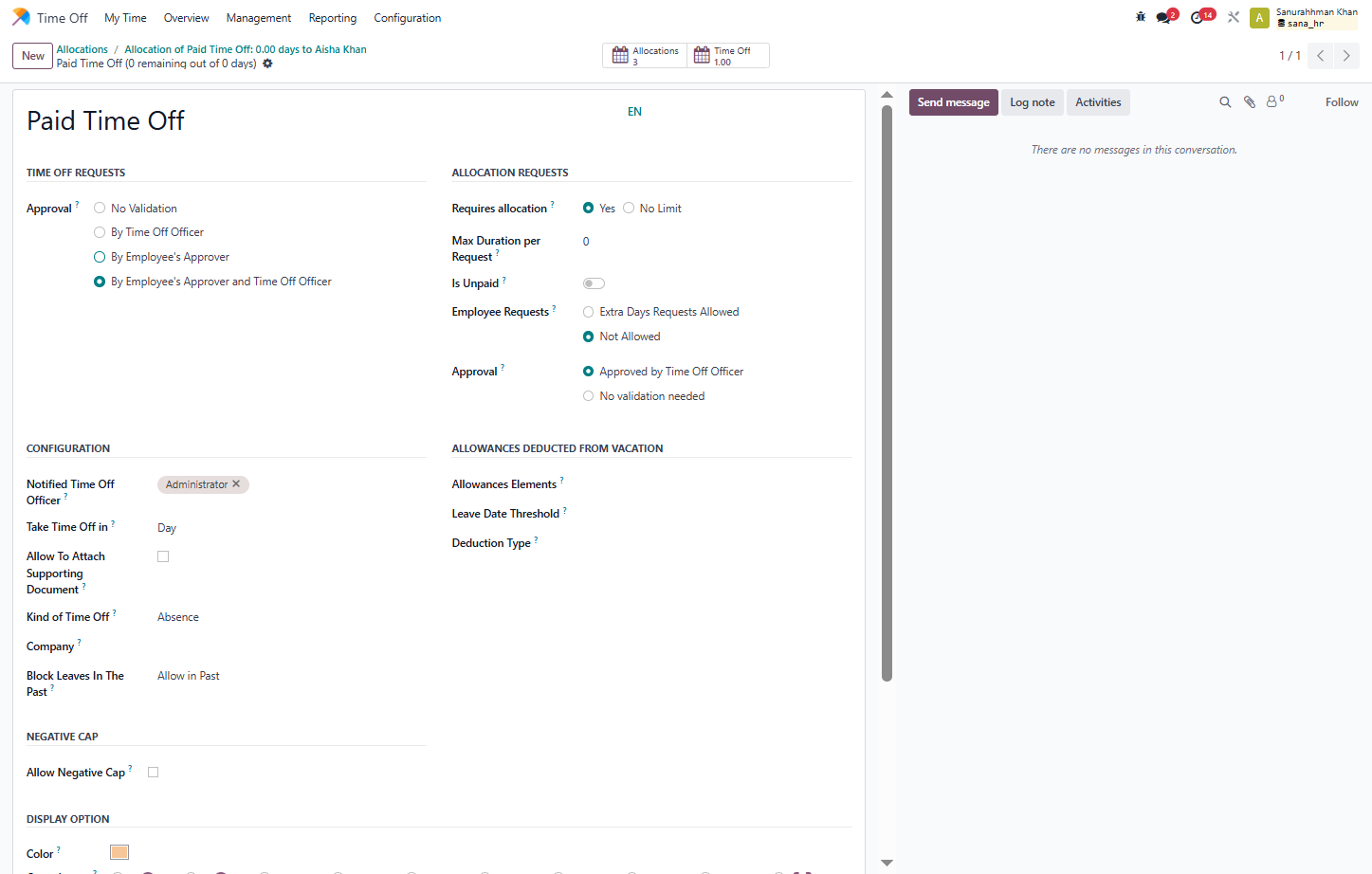Click the New button
The image size is (1372, 874).
click(33, 56)
